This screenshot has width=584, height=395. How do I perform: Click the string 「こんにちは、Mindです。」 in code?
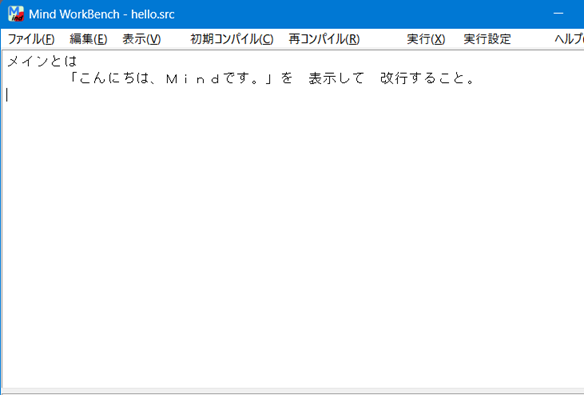(172, 79)
